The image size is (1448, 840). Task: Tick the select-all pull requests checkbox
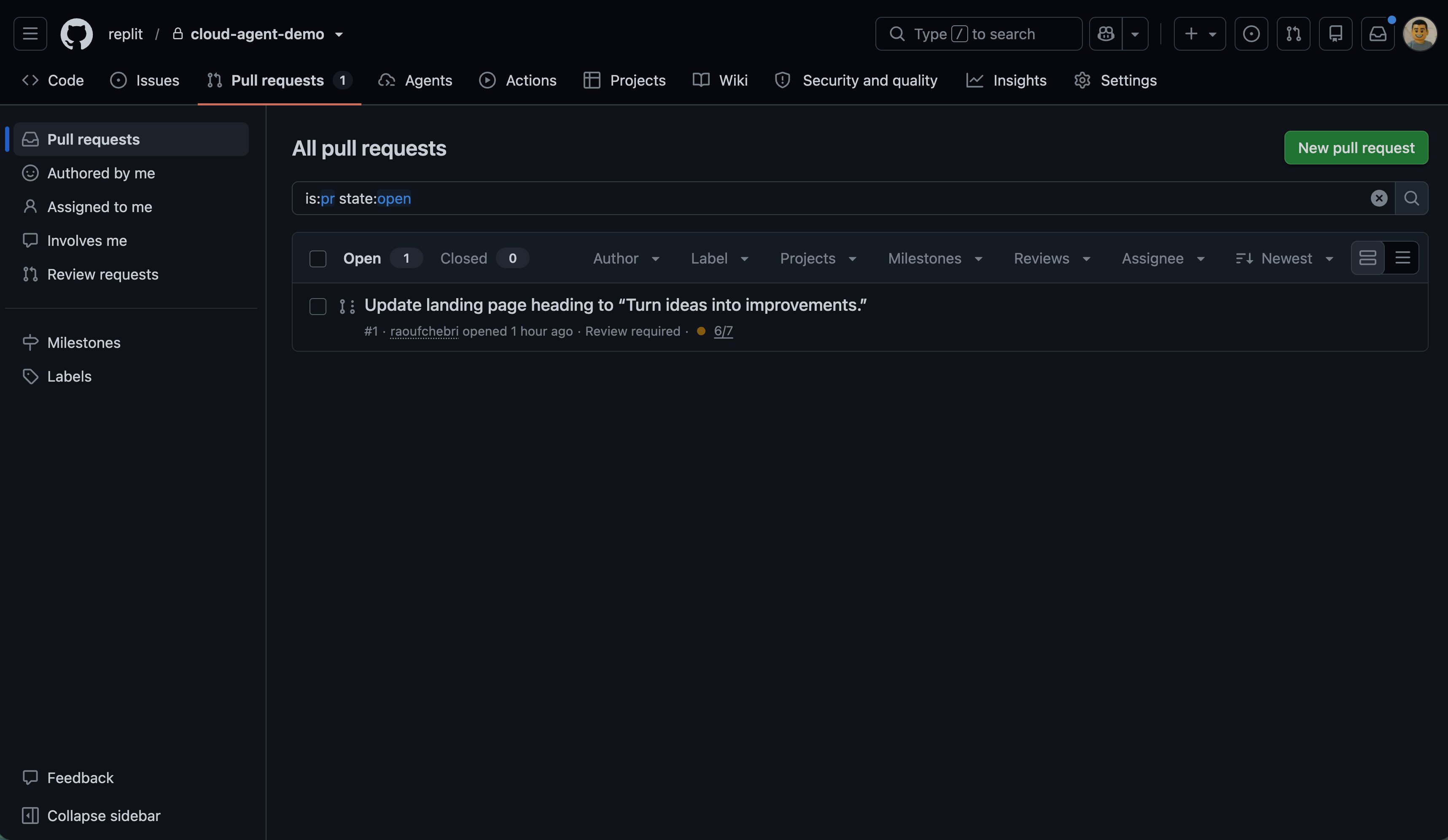coord(318,258)
